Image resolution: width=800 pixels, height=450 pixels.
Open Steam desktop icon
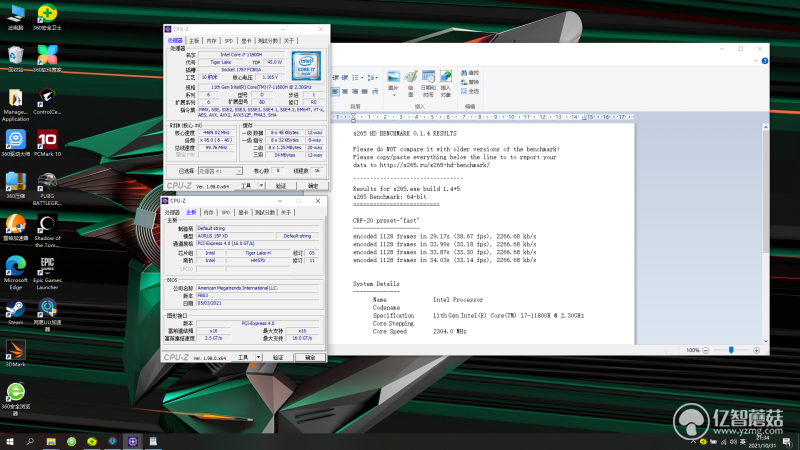[15, 312]
